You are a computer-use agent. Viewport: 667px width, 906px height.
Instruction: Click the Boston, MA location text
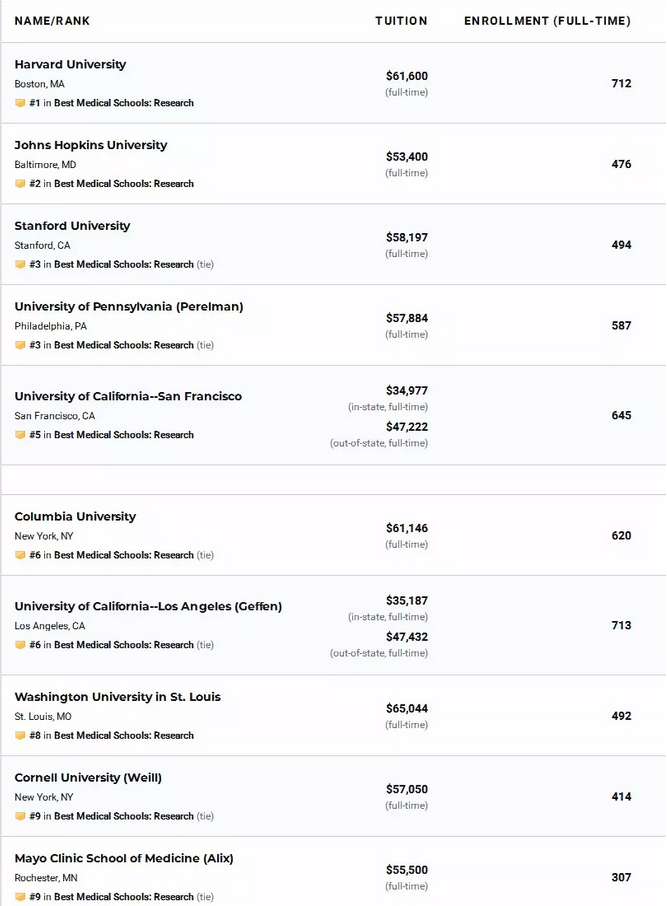(x=39, y=84)
